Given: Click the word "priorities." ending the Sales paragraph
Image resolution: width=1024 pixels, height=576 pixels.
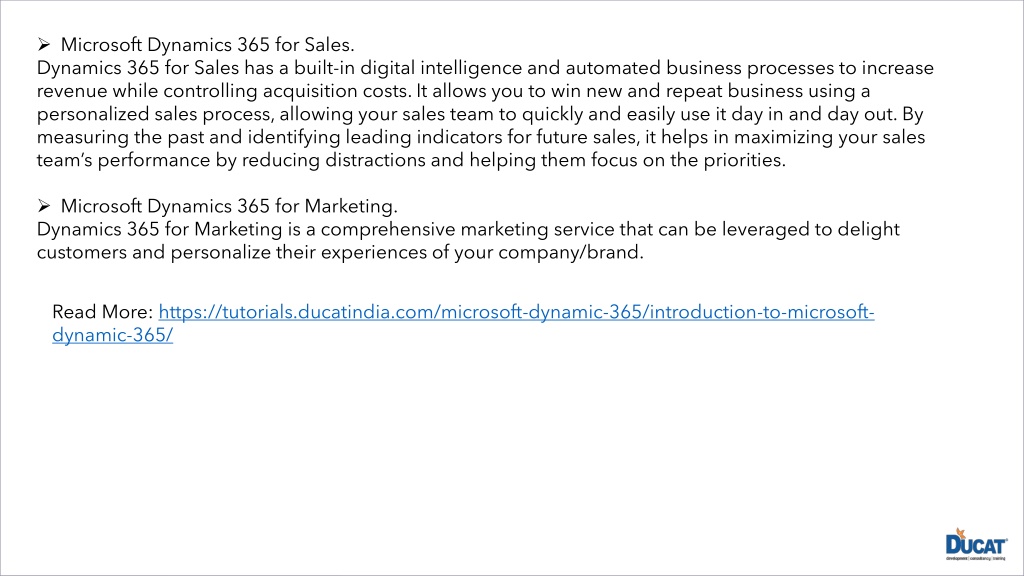Looking at the screenshot, I should pos(744,160).
